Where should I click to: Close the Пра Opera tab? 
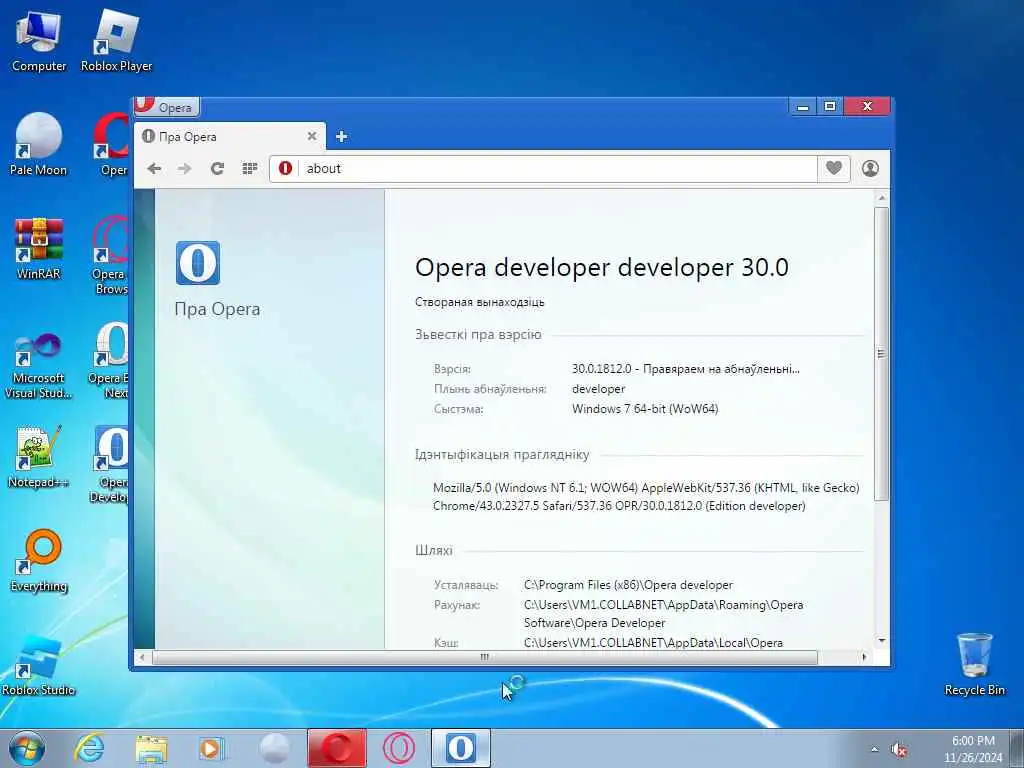click(x=312, y=136)
